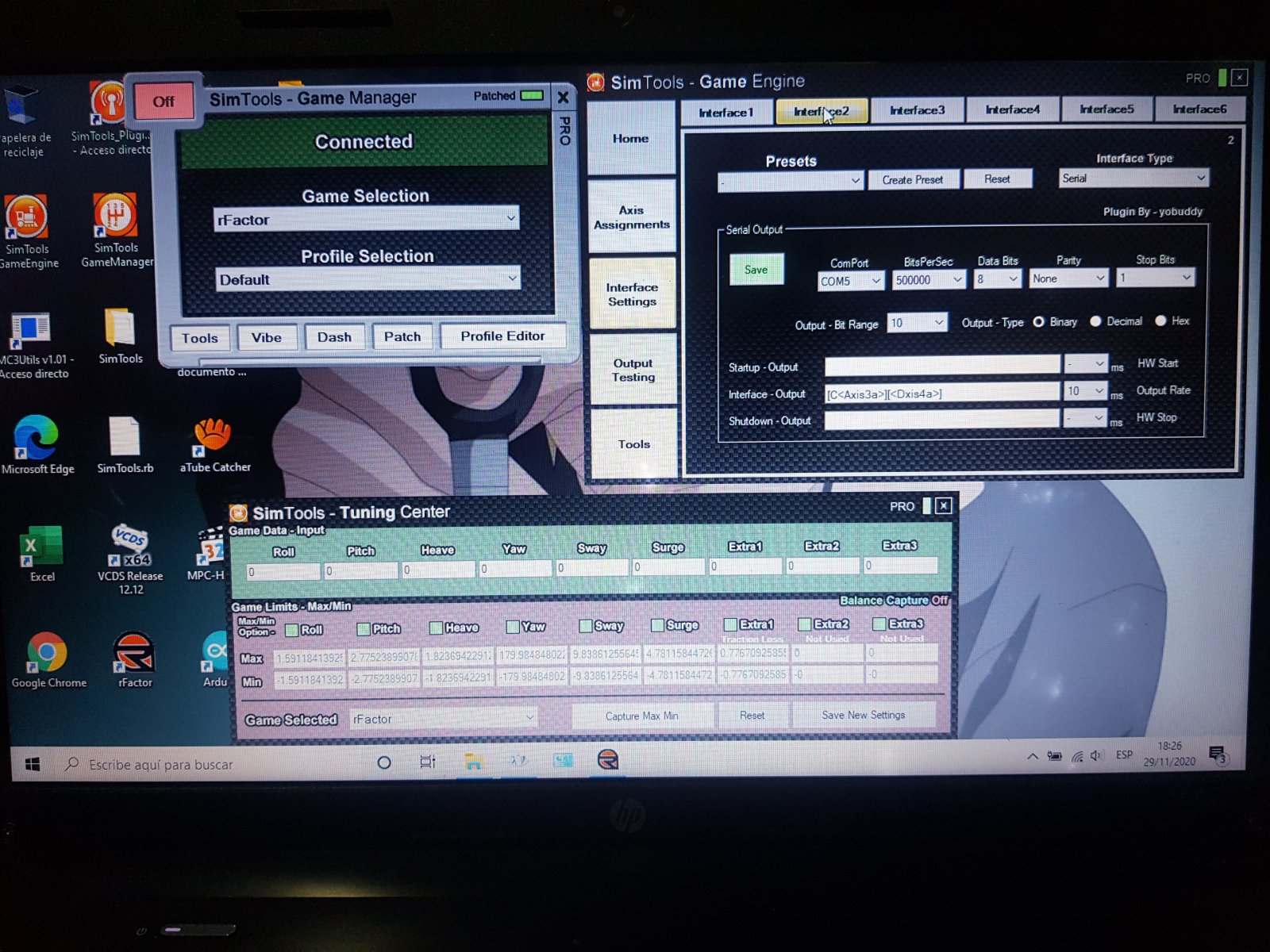
Task: Click the Create Preset button
Action: [913, 180]
